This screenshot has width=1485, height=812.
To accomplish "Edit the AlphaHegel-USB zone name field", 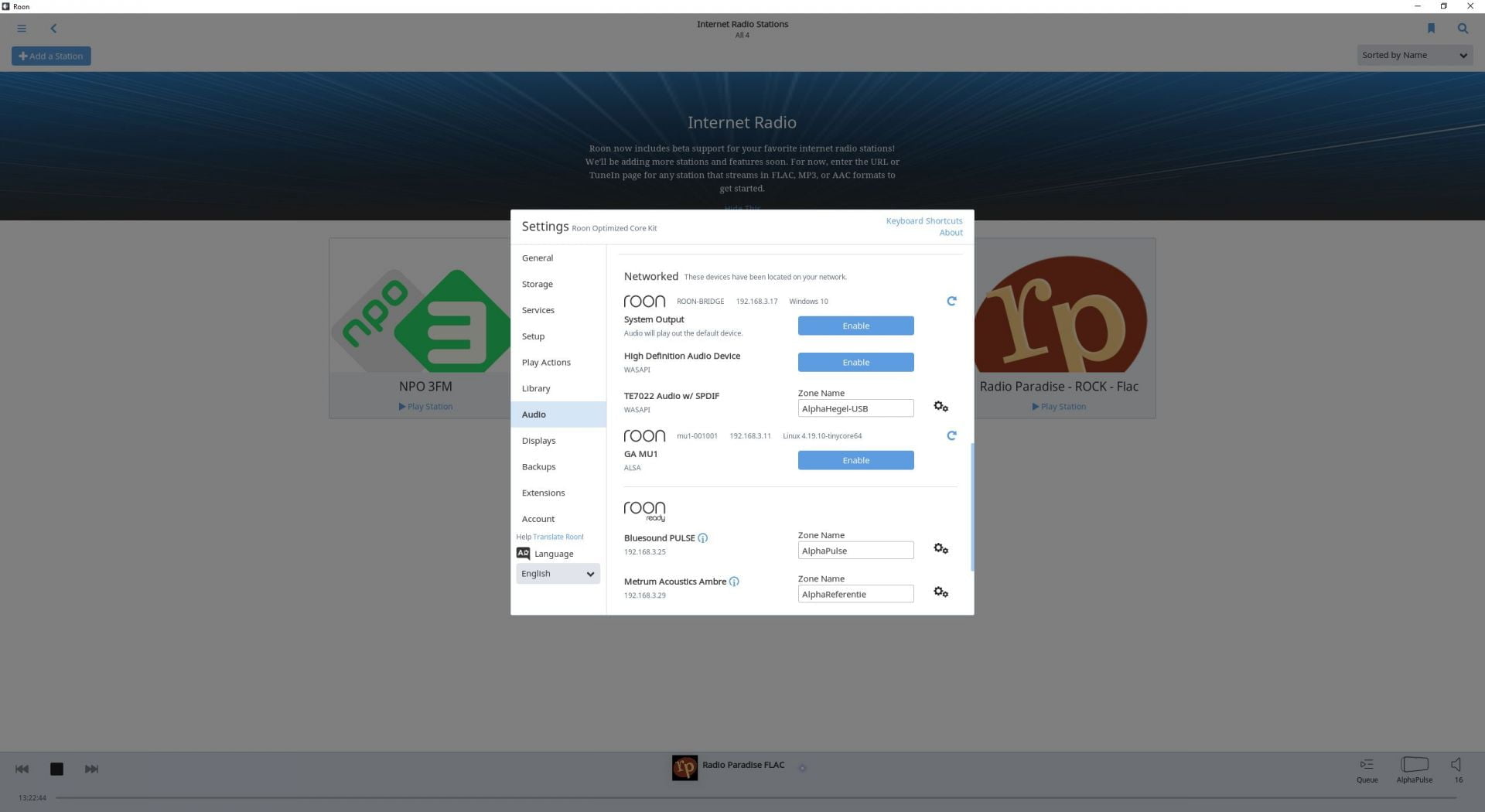I will pos(855,408).
